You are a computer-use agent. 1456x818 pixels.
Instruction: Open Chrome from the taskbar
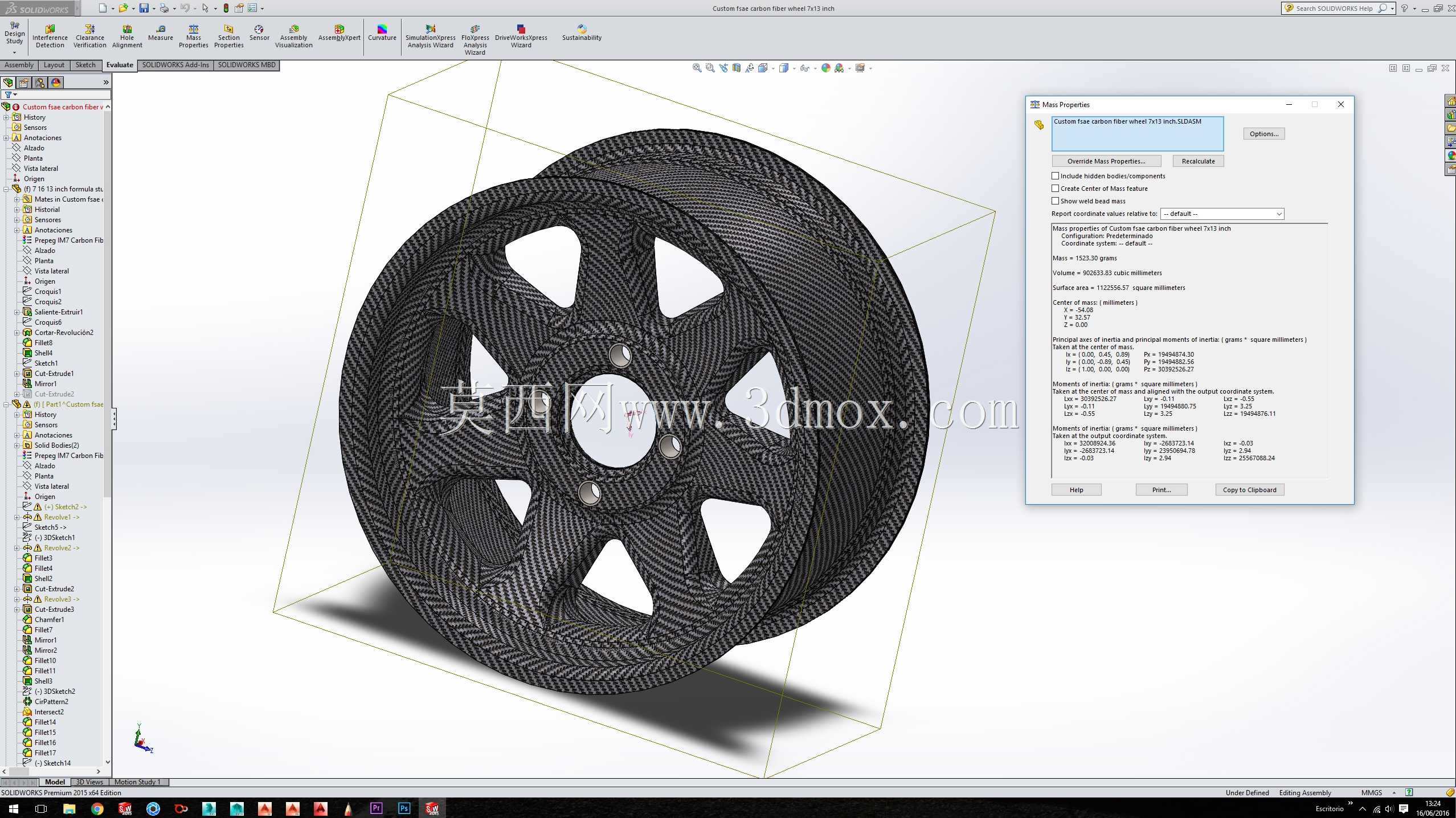(97, 808)
